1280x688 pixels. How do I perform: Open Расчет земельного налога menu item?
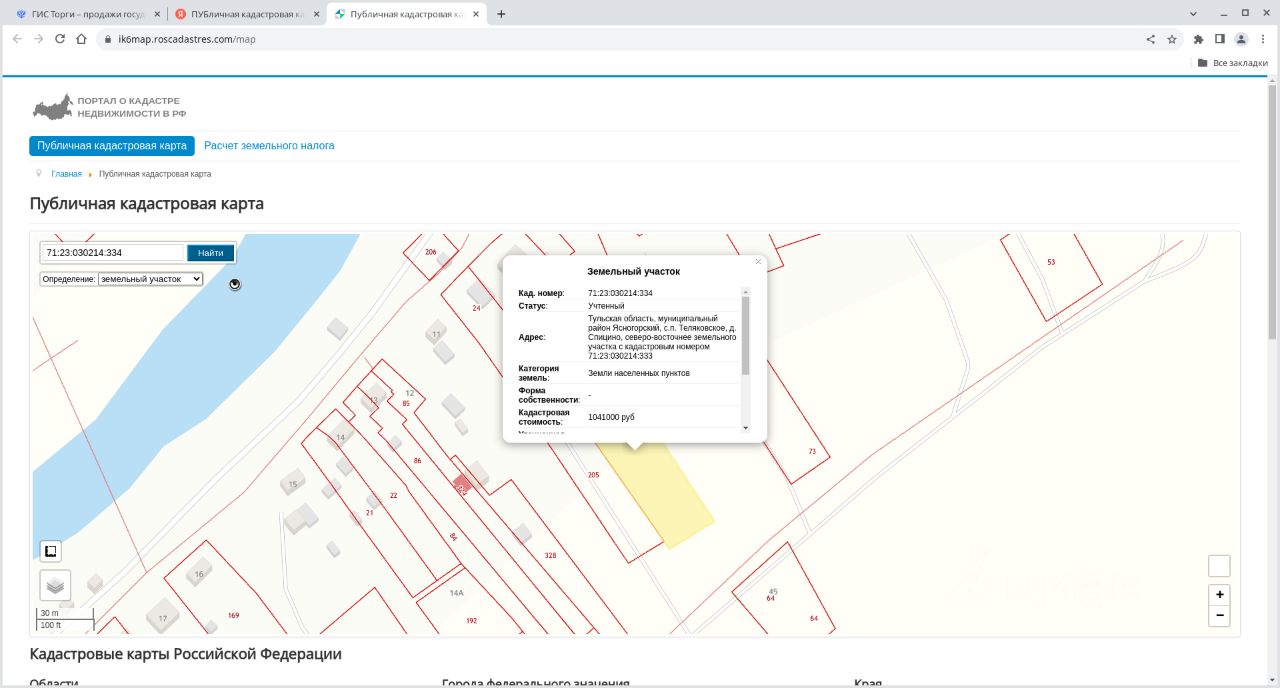(x=269, y=146)
